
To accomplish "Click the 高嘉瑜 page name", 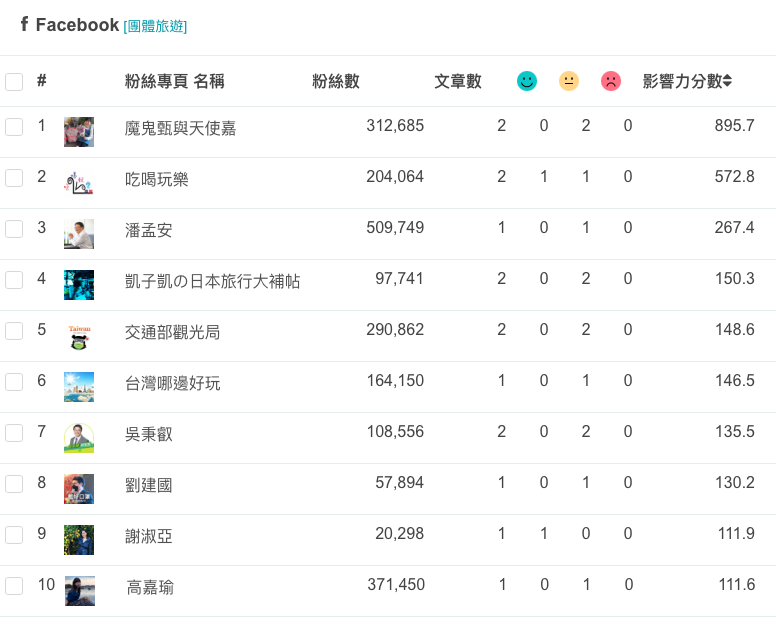I will pos(150,587).
